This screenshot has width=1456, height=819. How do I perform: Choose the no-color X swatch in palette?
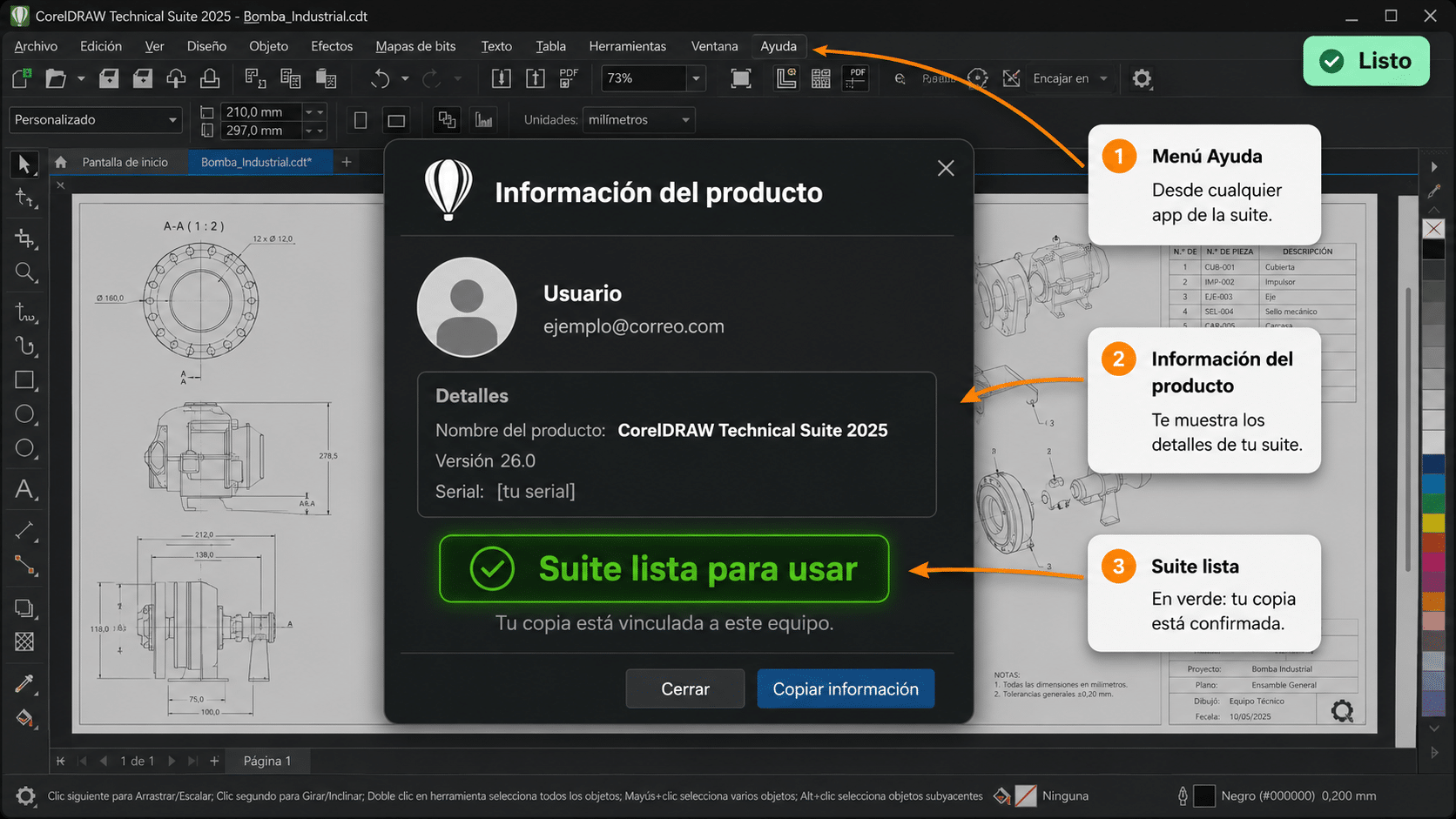[1433, 228]
